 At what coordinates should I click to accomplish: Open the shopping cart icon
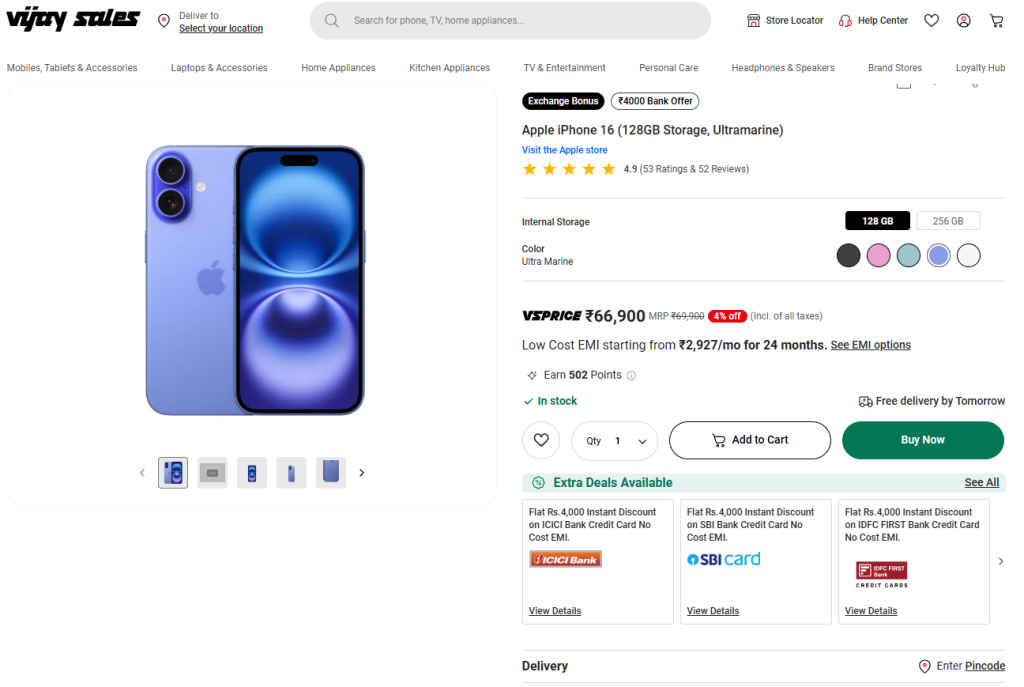pos(996,20)
